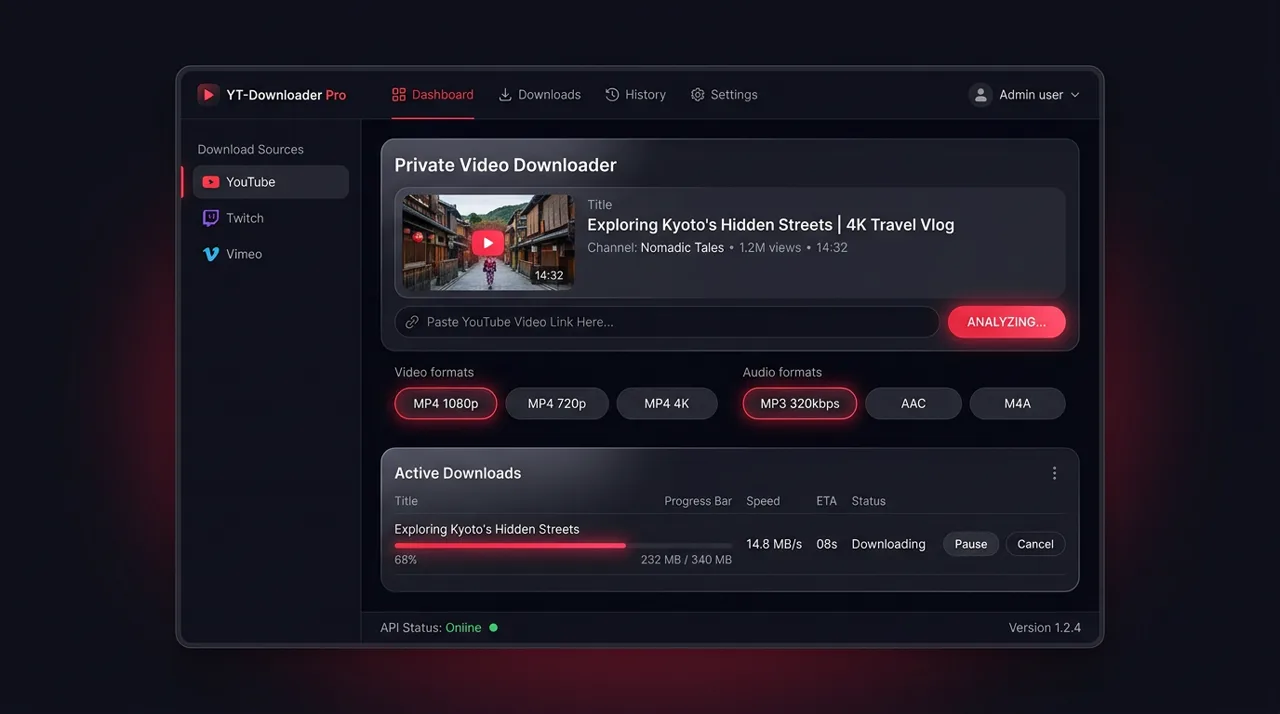Click the link icon in the URL field

[x=412, y=322]
